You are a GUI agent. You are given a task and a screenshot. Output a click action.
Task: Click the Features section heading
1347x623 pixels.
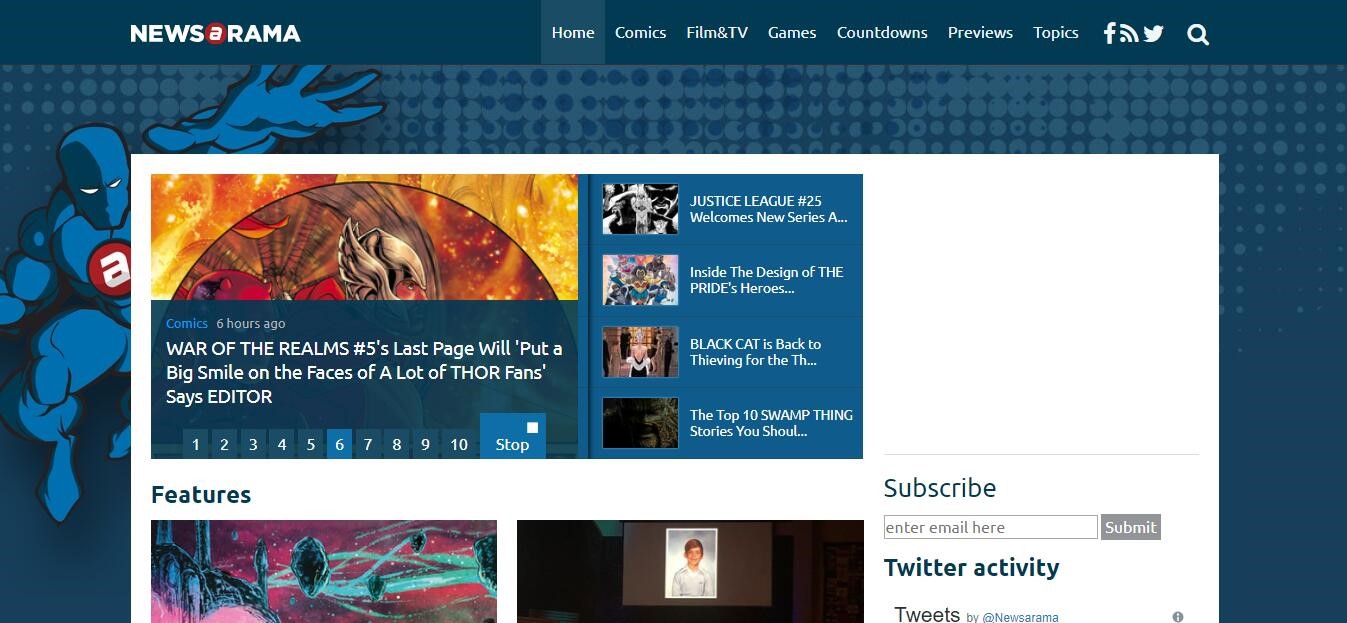(201, 495)
